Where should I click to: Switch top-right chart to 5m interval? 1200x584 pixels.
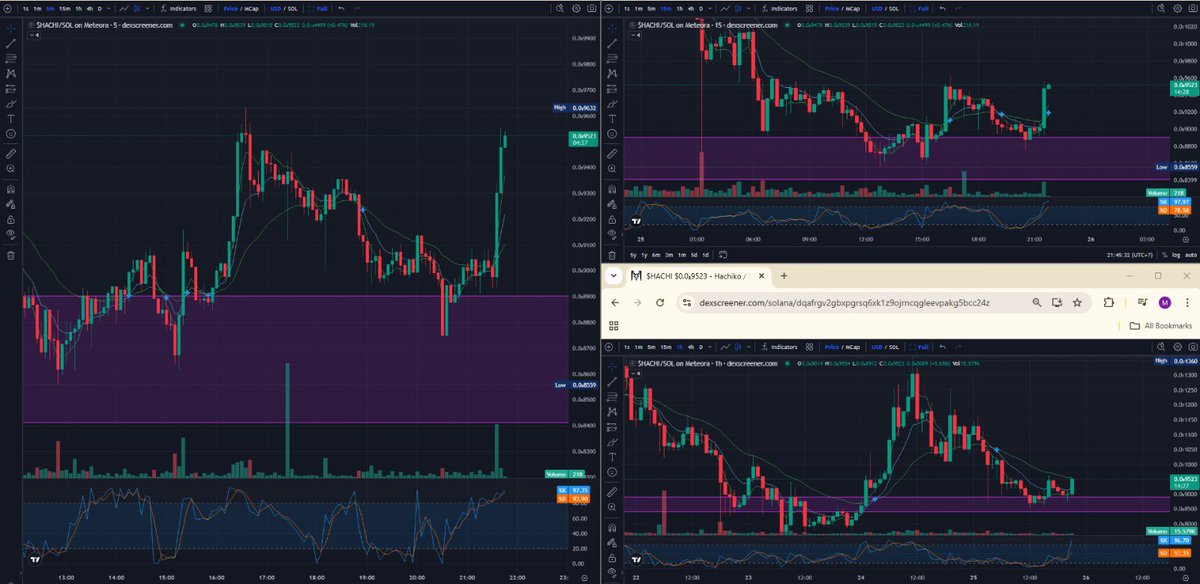[651, 8]
